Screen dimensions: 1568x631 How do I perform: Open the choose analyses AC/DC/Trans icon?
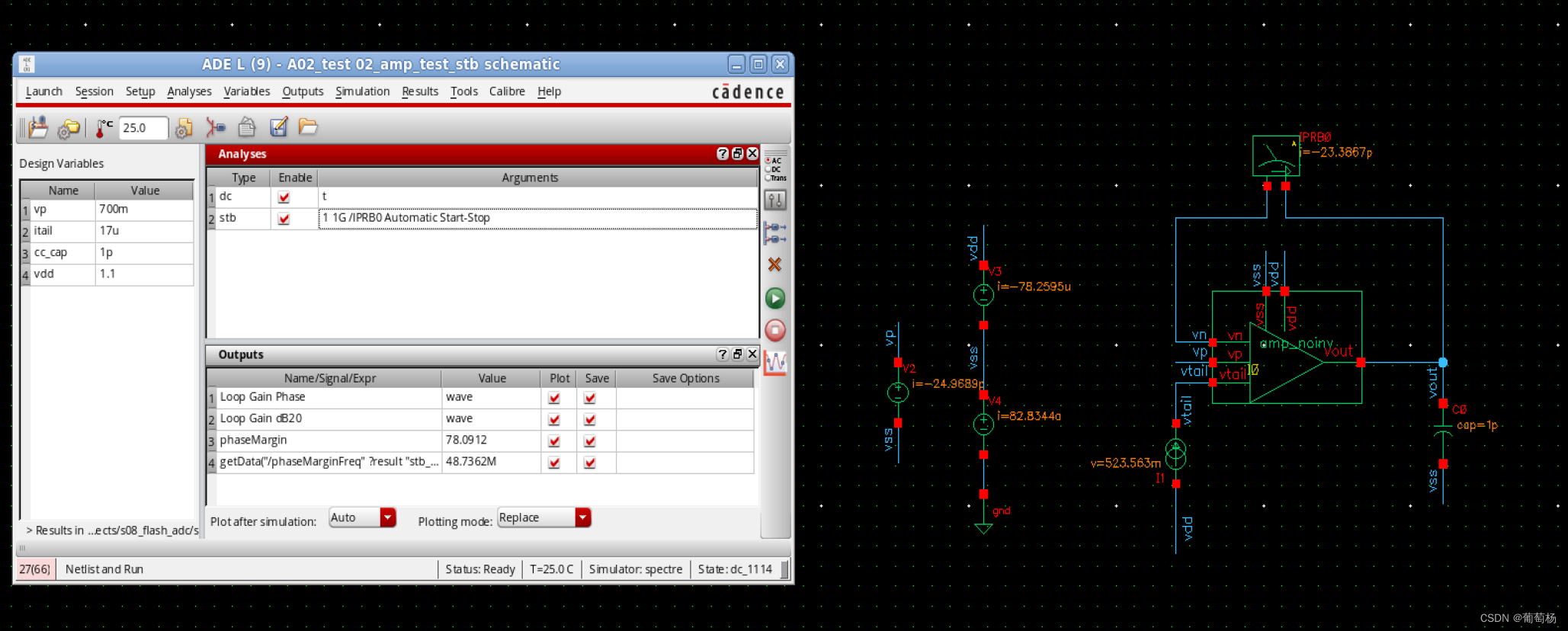(775, 169)
